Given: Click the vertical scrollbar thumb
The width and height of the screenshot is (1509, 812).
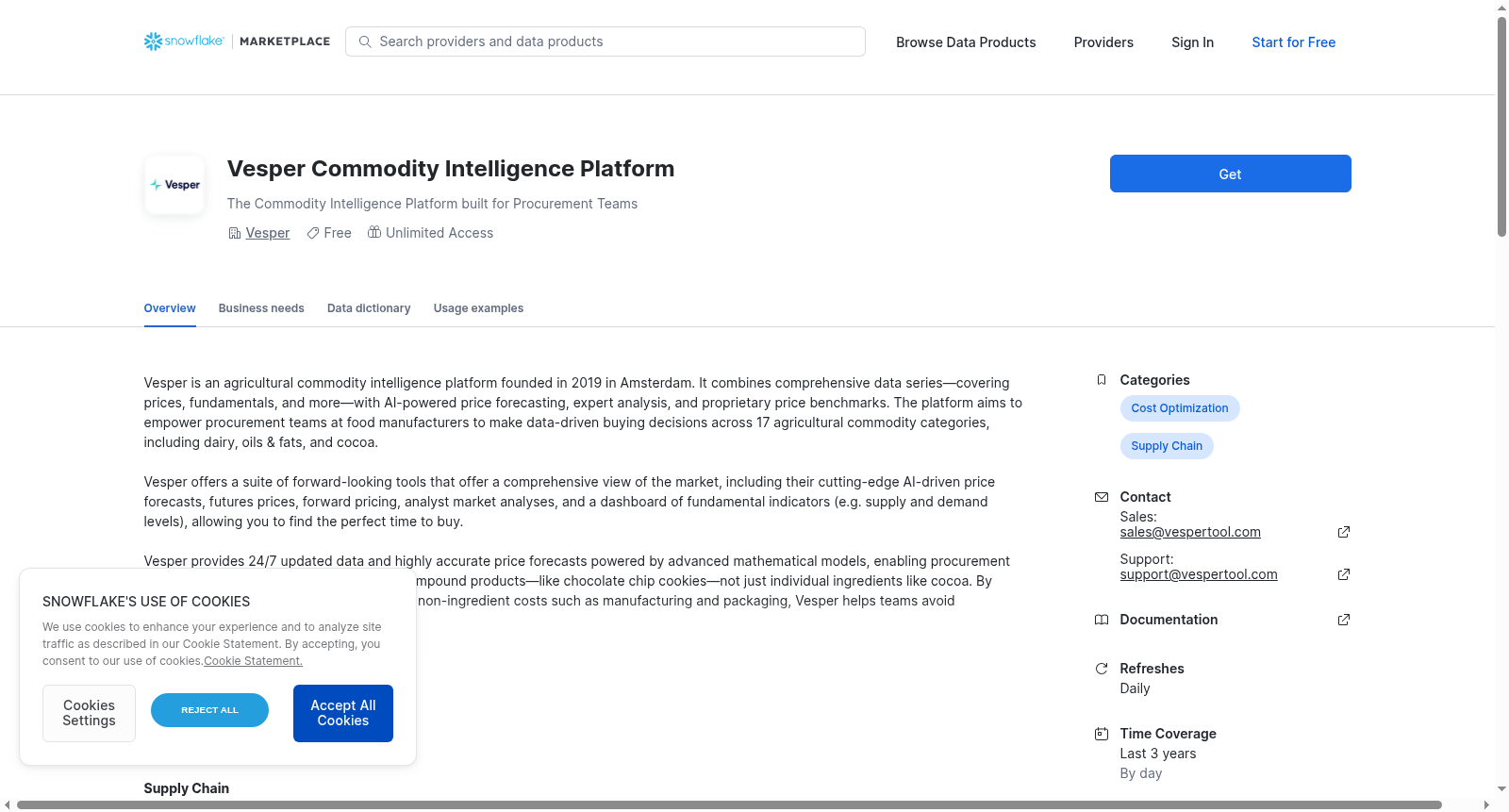Looking at the screenshot, I should (x=1501, y=126).
